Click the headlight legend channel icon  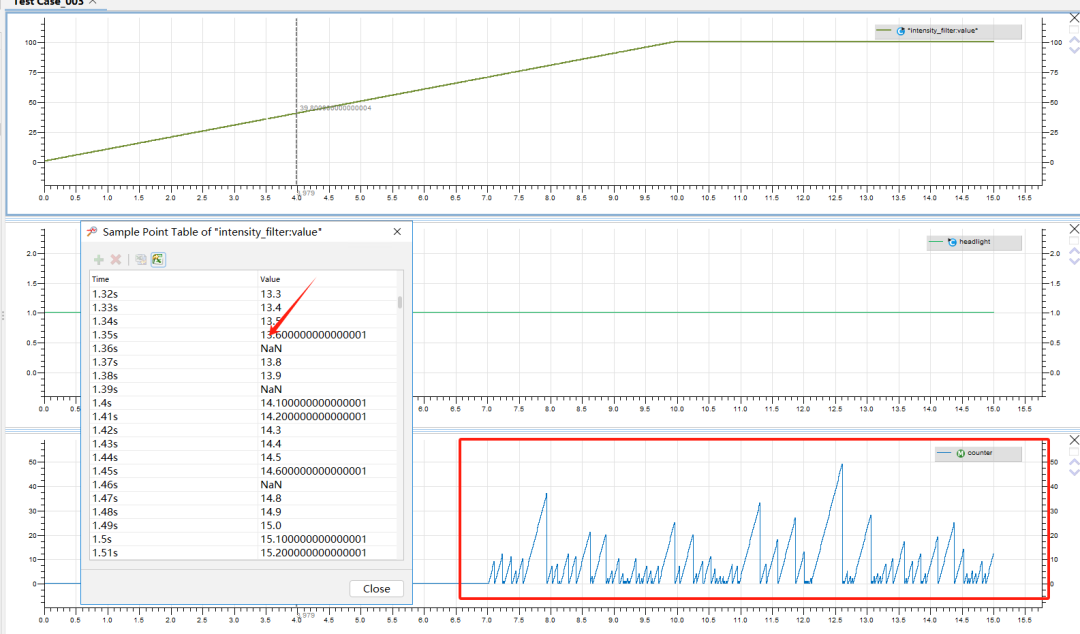pyautogui.click(x=952, y=242)
